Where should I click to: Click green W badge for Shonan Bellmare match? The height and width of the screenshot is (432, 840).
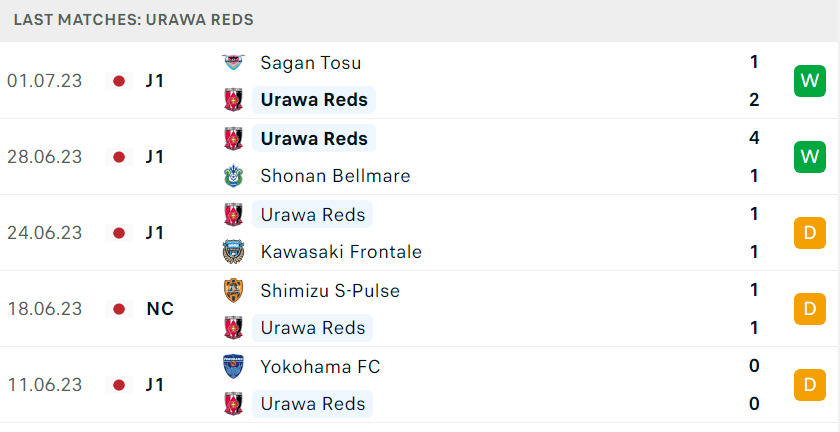809,157
